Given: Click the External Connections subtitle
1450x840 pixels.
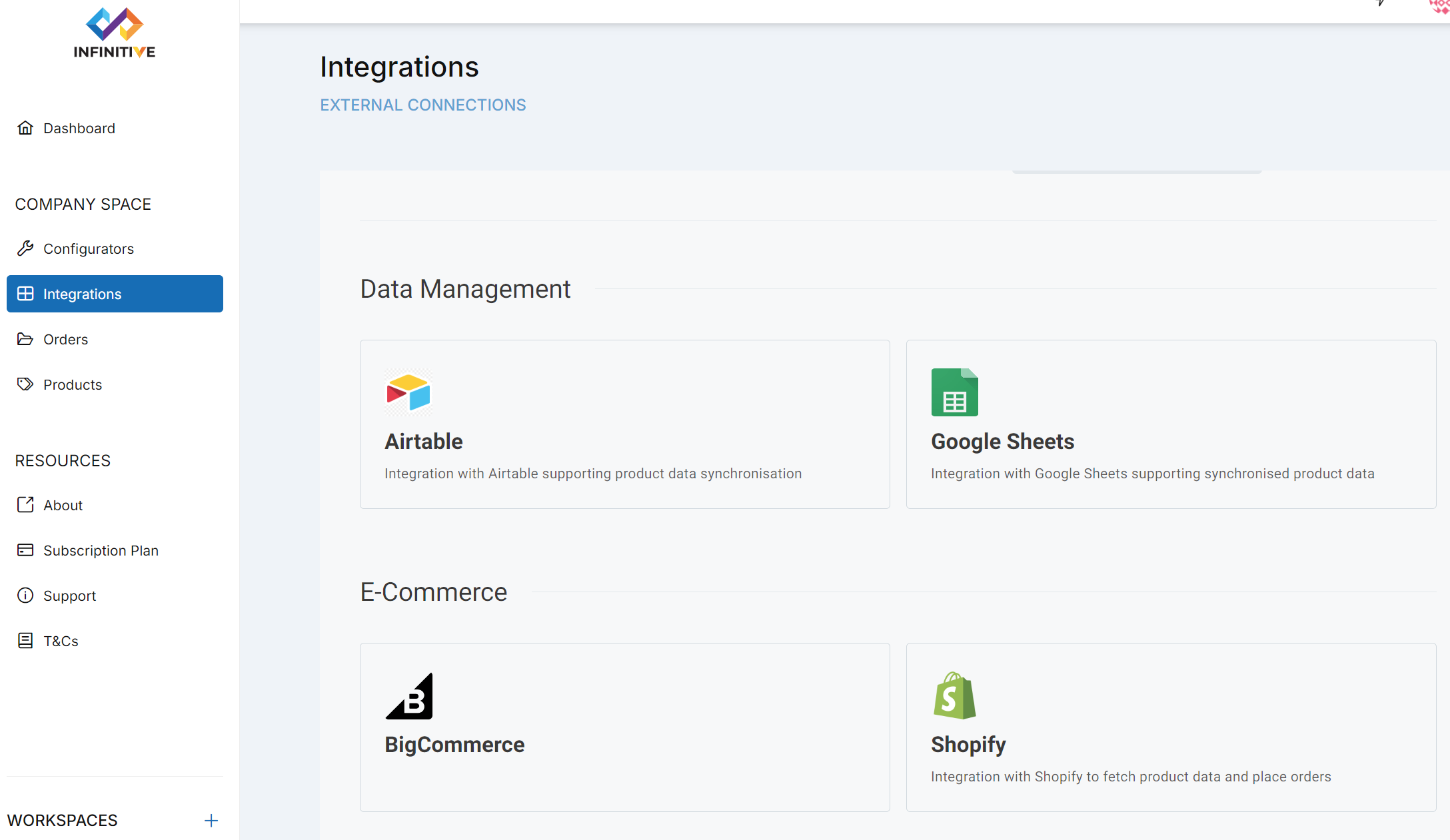Looking at the screenshot, I should pyautogui.click(x=422, y=105).
